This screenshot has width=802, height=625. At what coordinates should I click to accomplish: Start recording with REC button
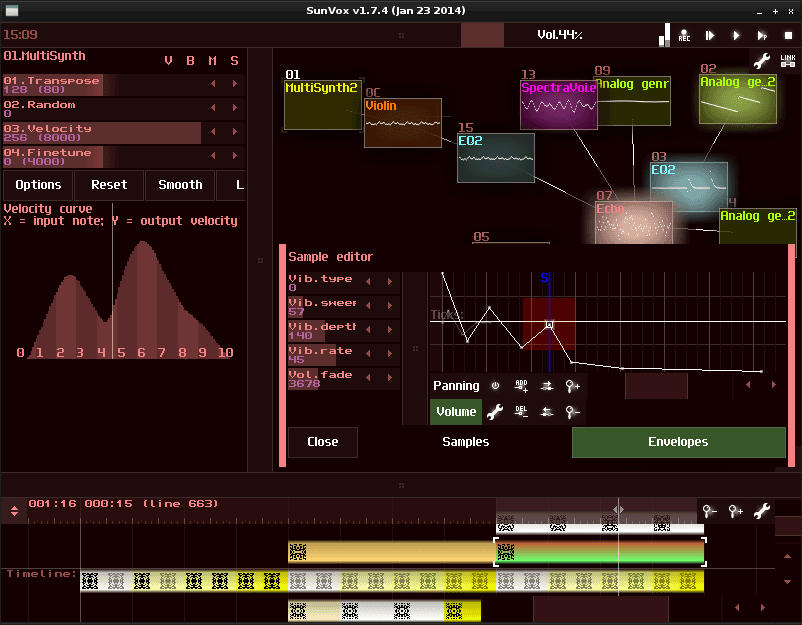coord(684,35)
